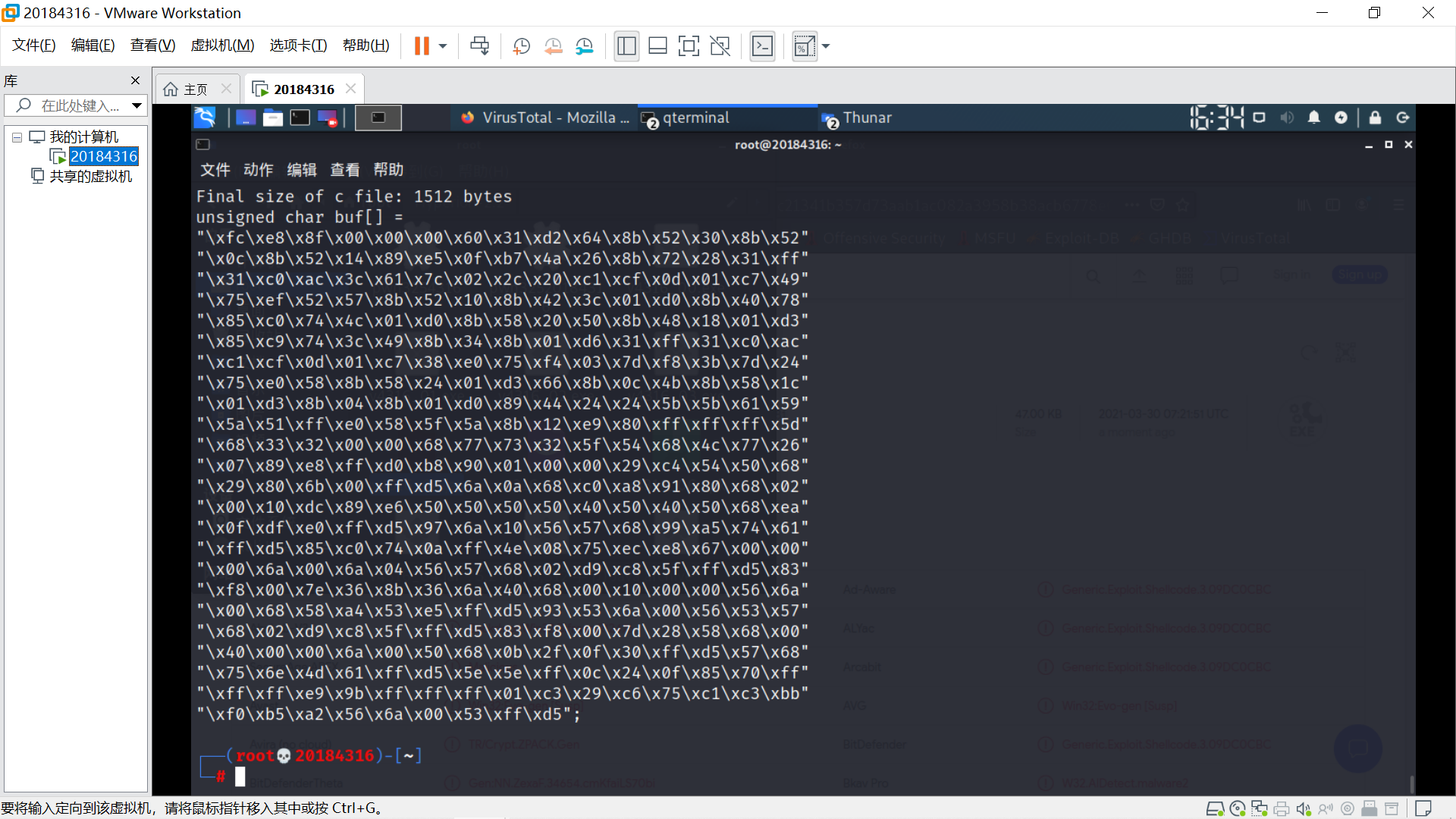The image size is (1456, 819).
Task: Collapse the 我的计算机 tree node
Action: click(x=17, y=137)
